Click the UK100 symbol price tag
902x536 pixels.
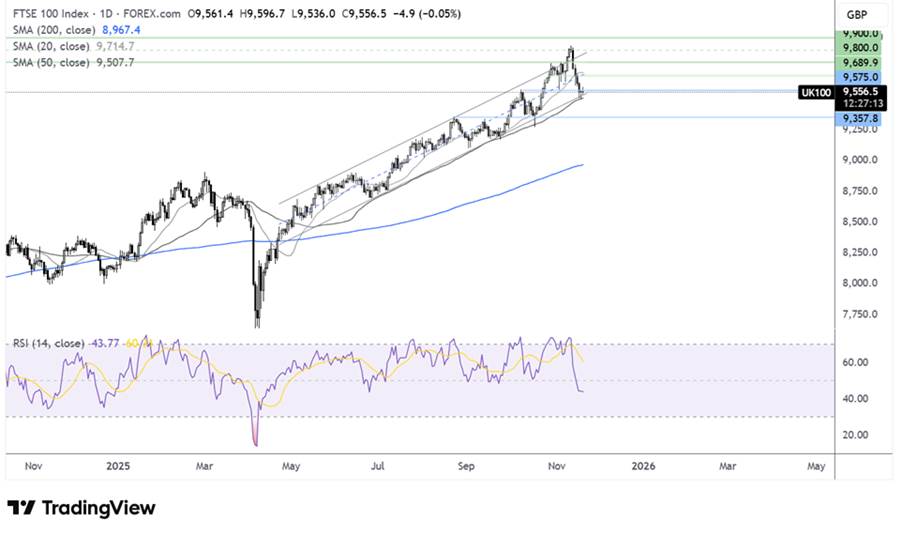[x=815, y=92]
